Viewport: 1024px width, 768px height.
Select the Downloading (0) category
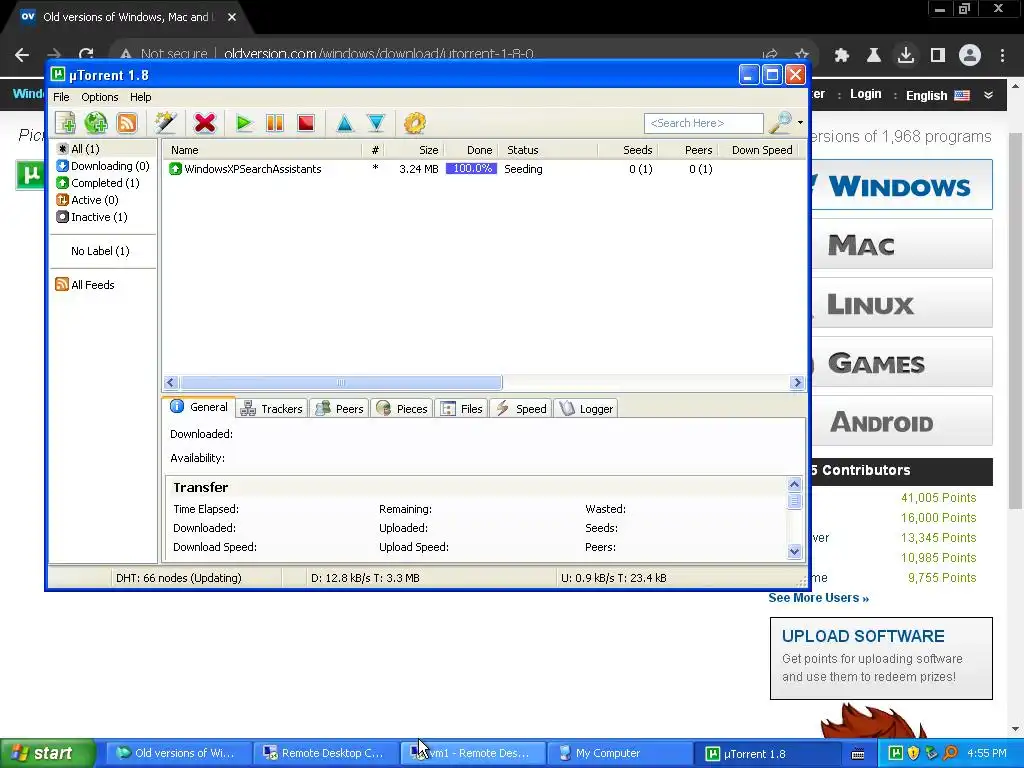point(103,166)
